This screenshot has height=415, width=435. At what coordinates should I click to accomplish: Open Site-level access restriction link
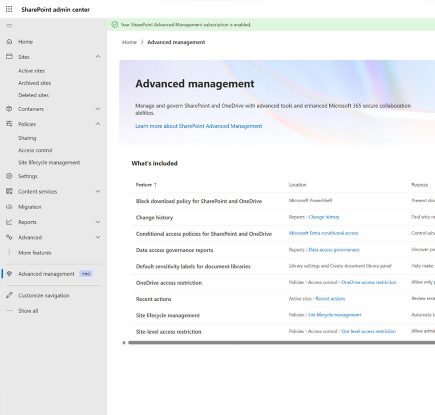tap(369, 331)
